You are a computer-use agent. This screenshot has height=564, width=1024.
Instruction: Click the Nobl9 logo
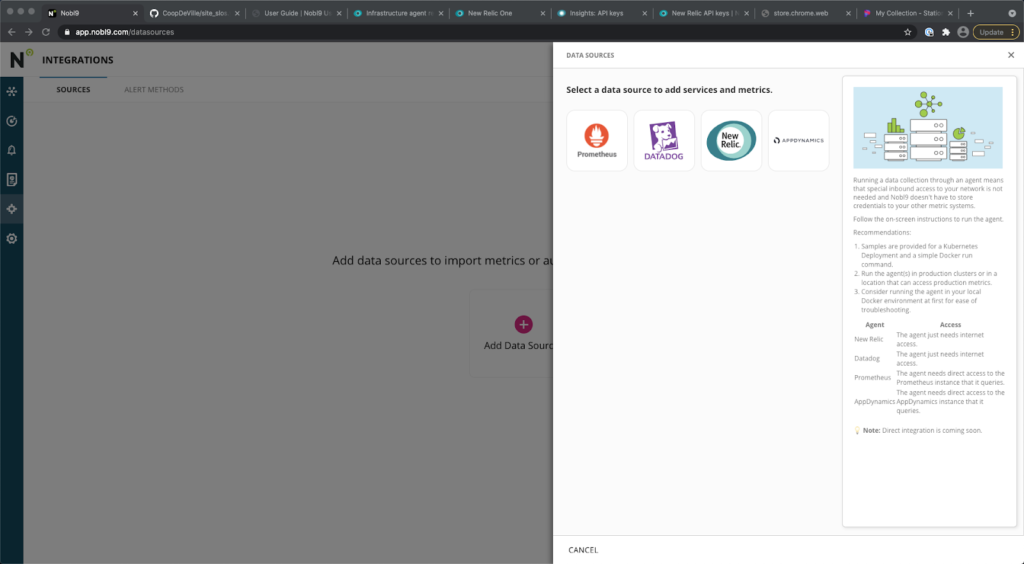(20, 59)
